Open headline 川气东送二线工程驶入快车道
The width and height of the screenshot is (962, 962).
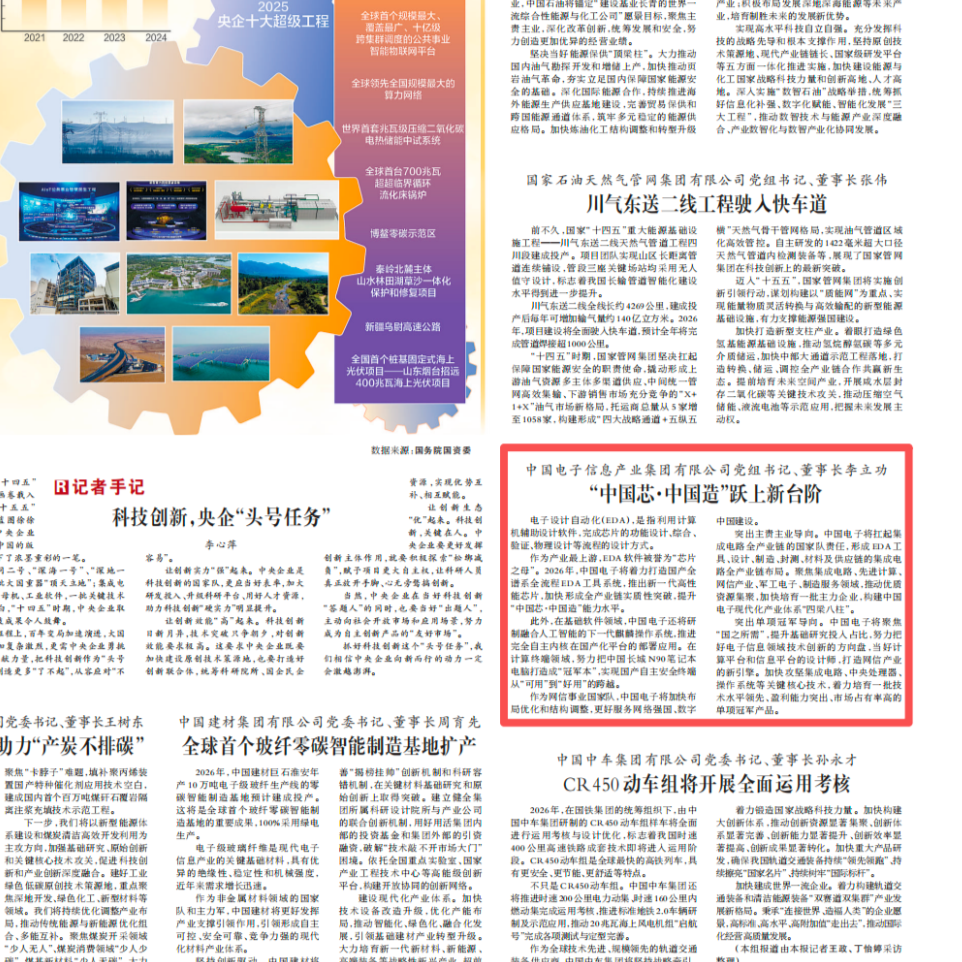tap(706, 205)
